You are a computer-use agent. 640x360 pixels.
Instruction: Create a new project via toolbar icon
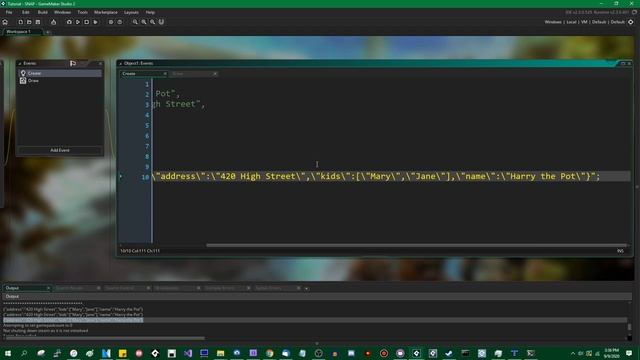tap(20, 22)
